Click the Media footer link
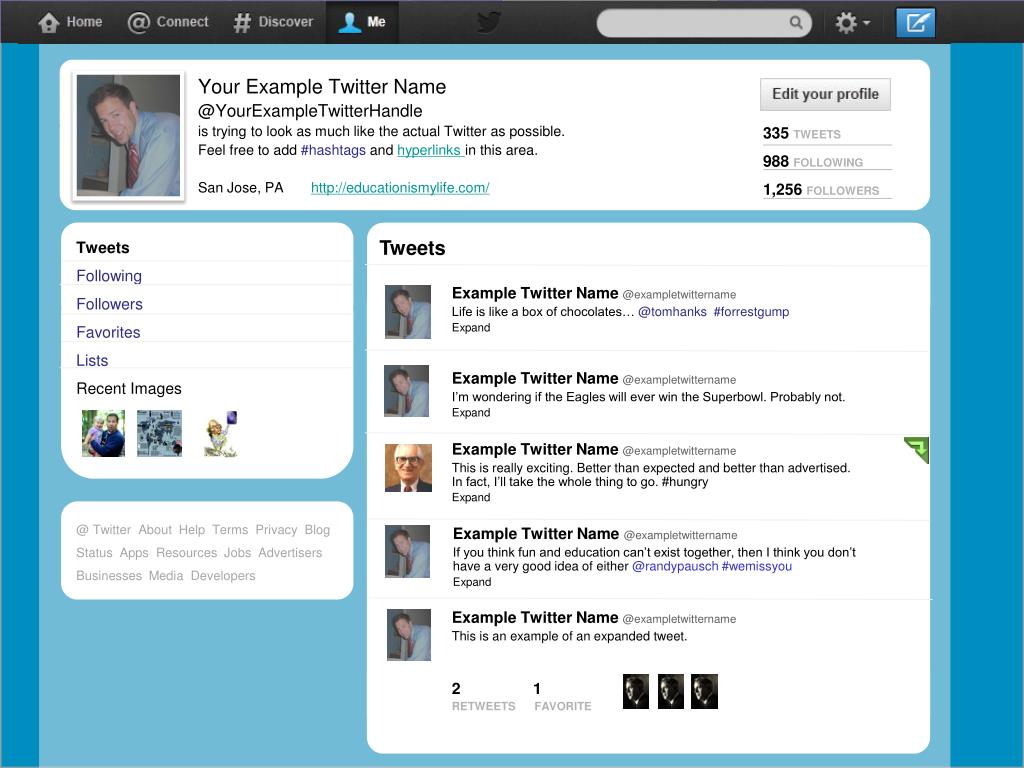The image size is (1024, 768). tap(166, 575)
